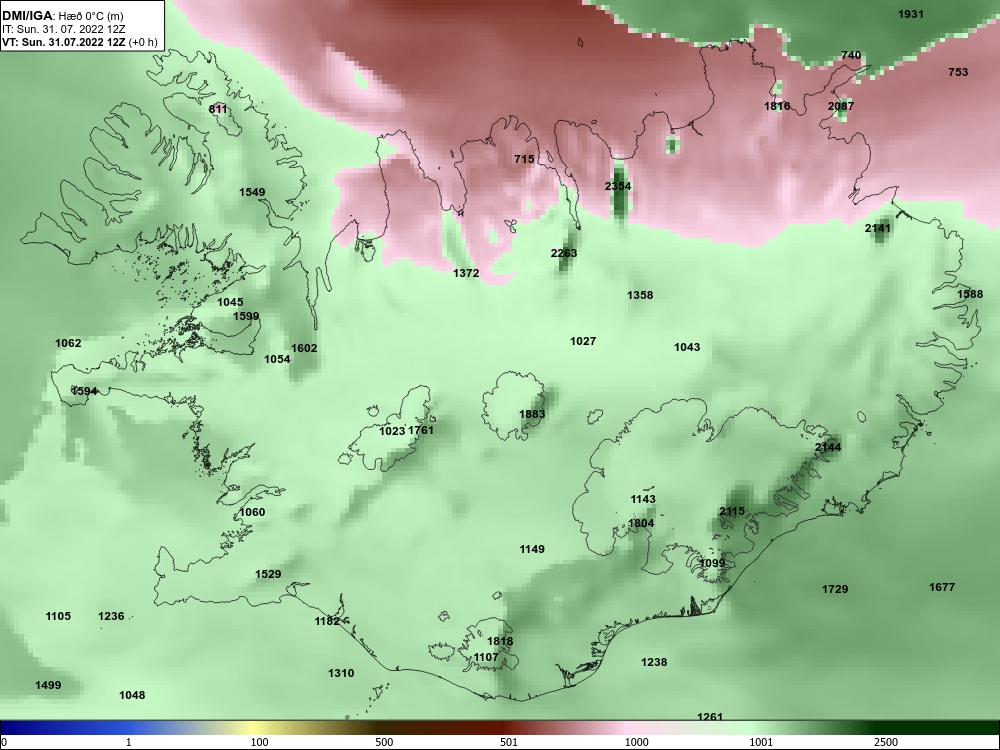This screenshot has width=1000, height=750.
Task: Select the 1358 map value
Action: point(640,295)
